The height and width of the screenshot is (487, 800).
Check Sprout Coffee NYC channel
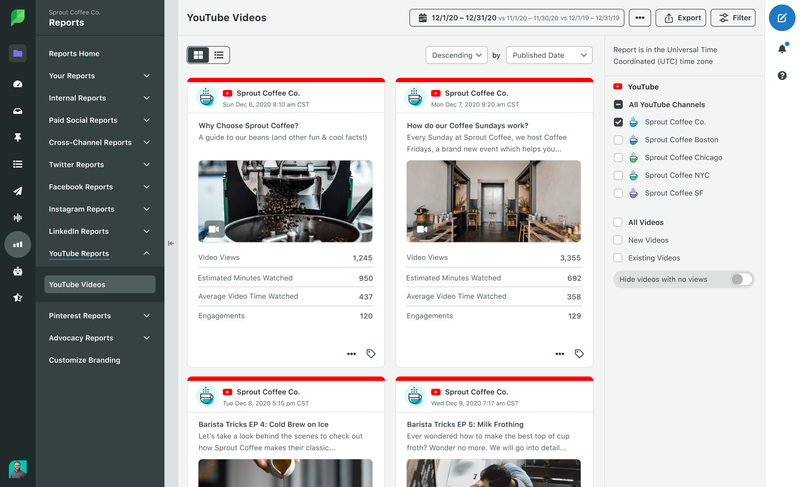coord(618,175)
